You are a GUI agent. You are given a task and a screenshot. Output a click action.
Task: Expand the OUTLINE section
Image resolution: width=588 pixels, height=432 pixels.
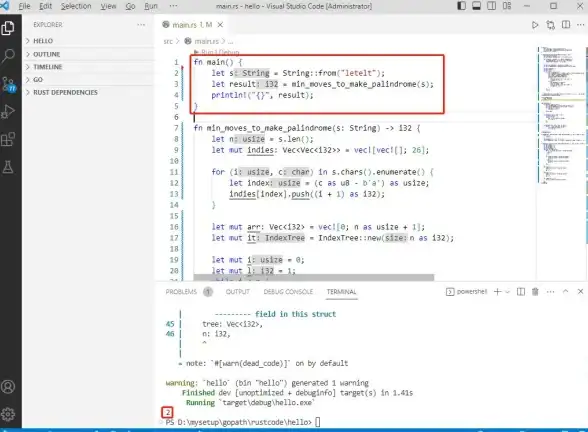(x=88, y=54)
